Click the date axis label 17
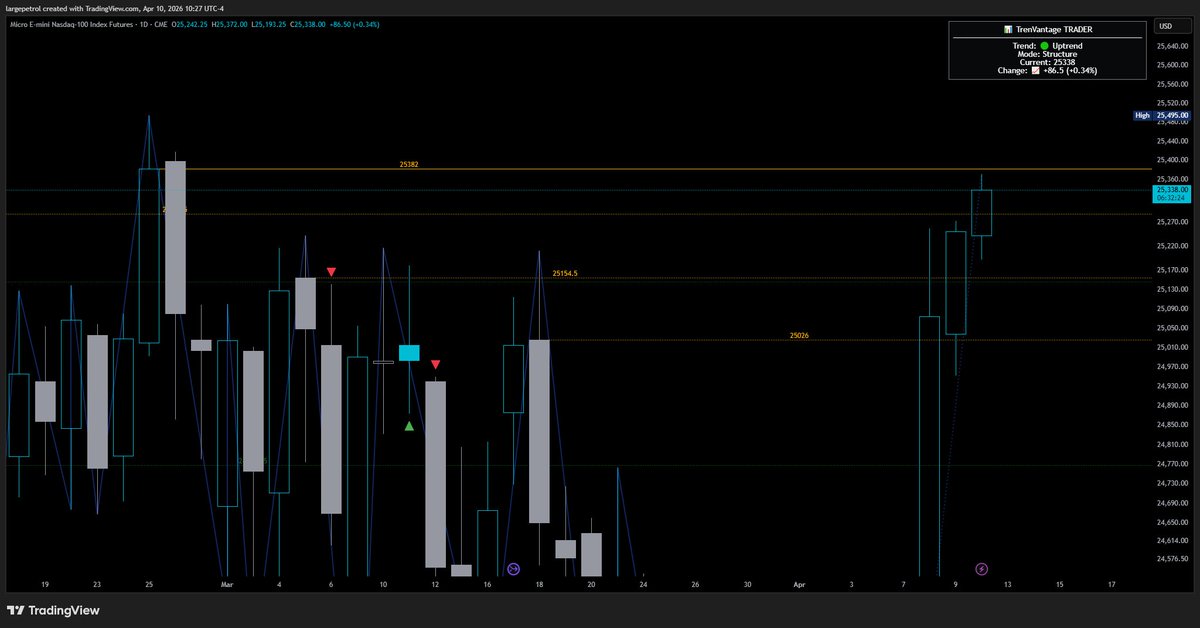 click(x=1111, y=584)
